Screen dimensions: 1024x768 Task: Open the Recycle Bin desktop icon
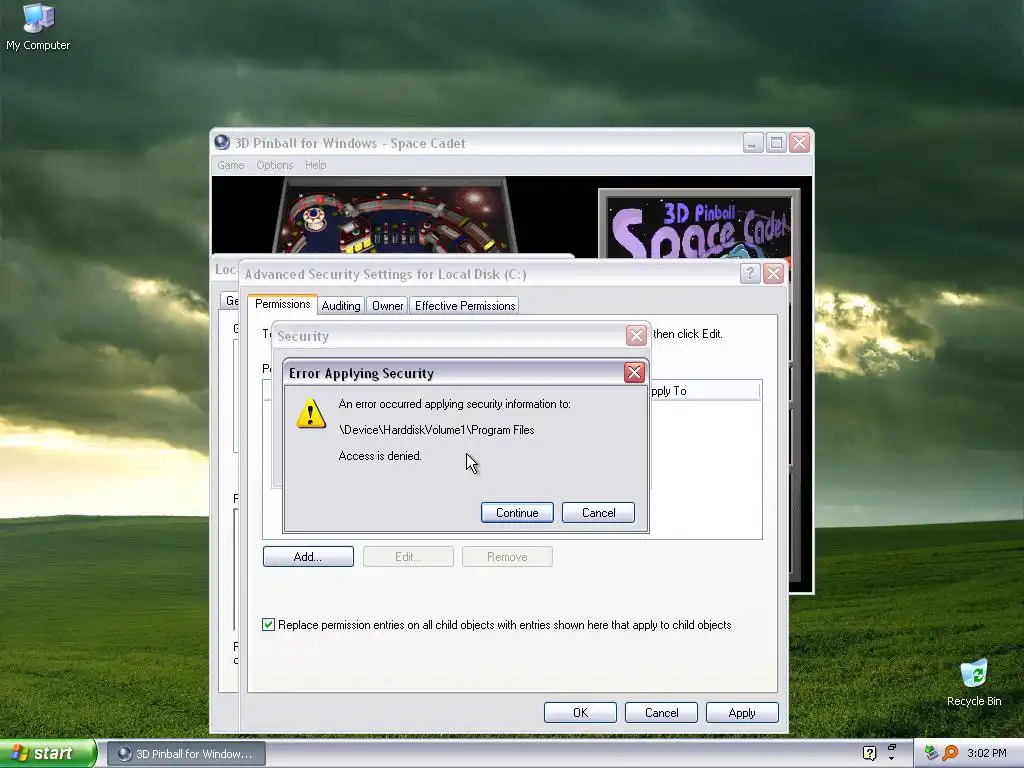(x=974, y=683)
